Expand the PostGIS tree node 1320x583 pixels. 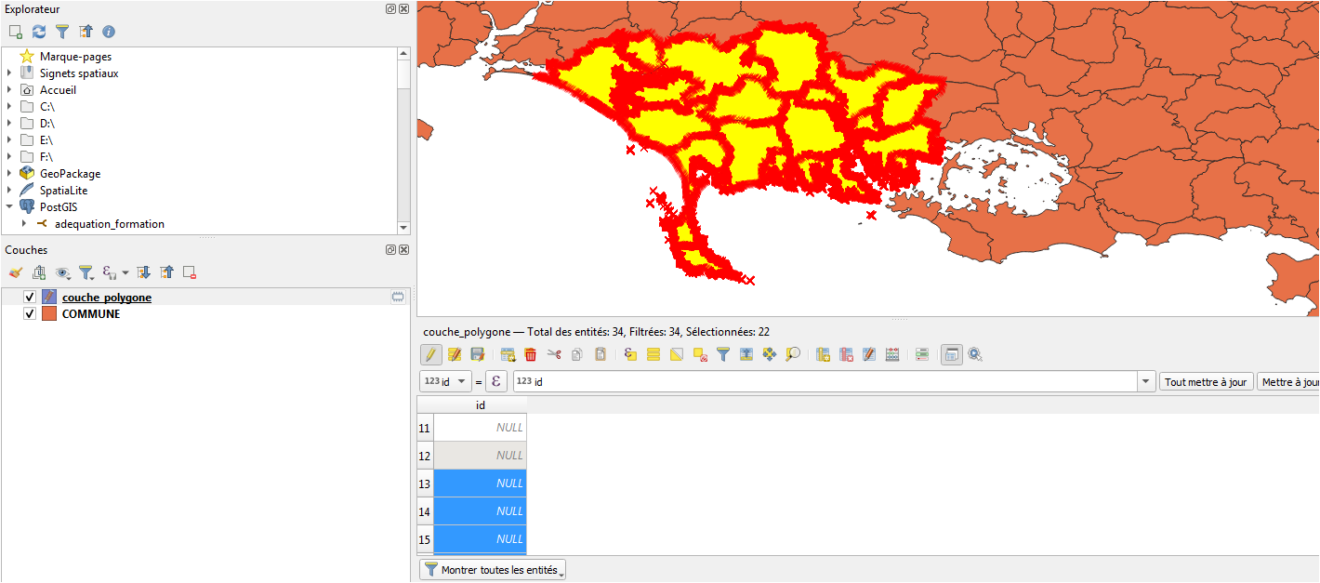click(x=9, y=206)
